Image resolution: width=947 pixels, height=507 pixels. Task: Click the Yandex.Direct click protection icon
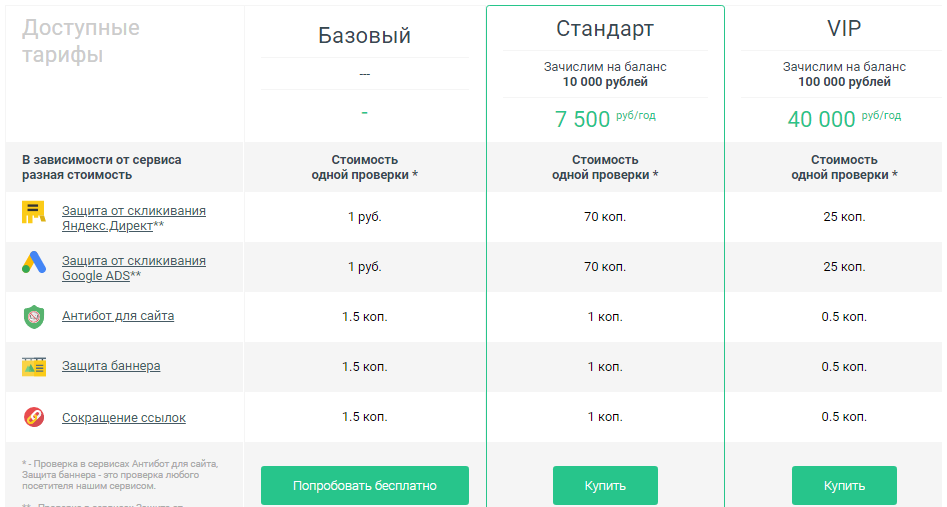click(x=34, y=212)
